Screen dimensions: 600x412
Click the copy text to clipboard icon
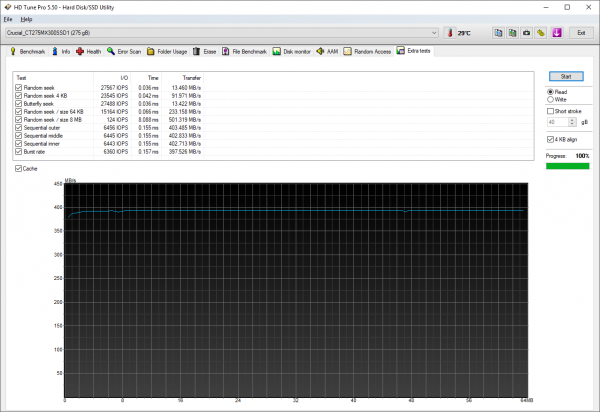point(498,33)
